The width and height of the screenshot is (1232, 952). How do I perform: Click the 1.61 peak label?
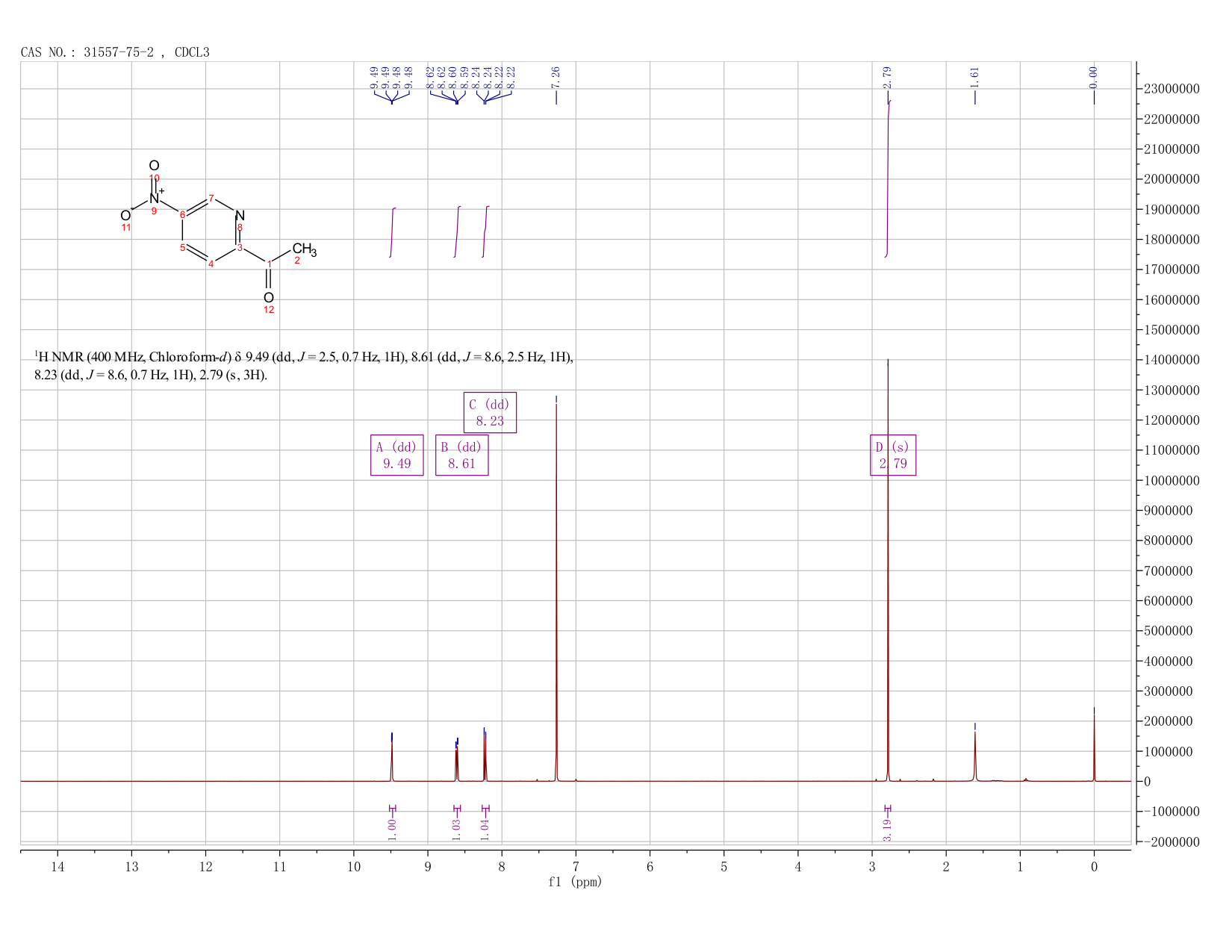[974, 76]
